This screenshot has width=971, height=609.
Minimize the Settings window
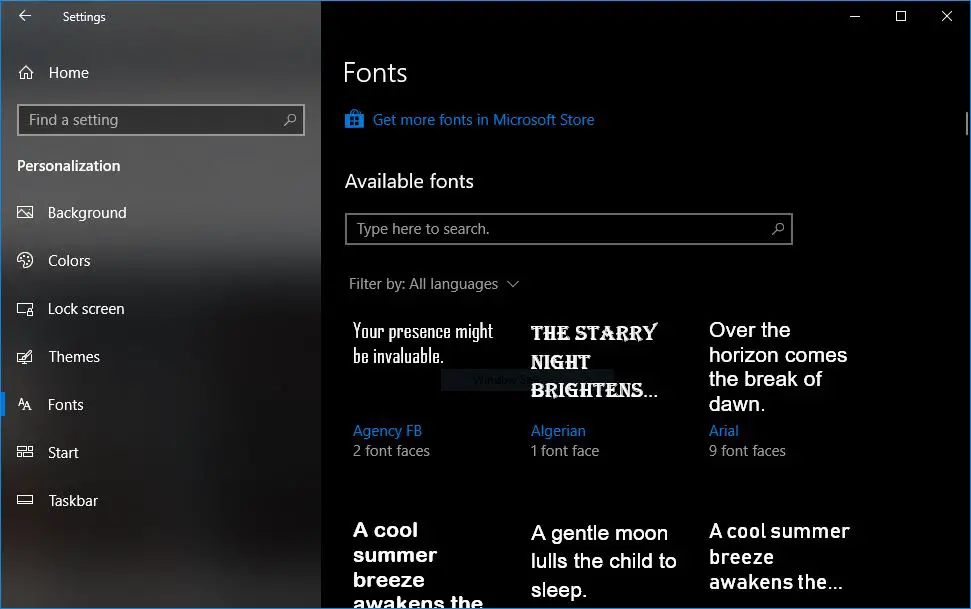tap(855, 16)
